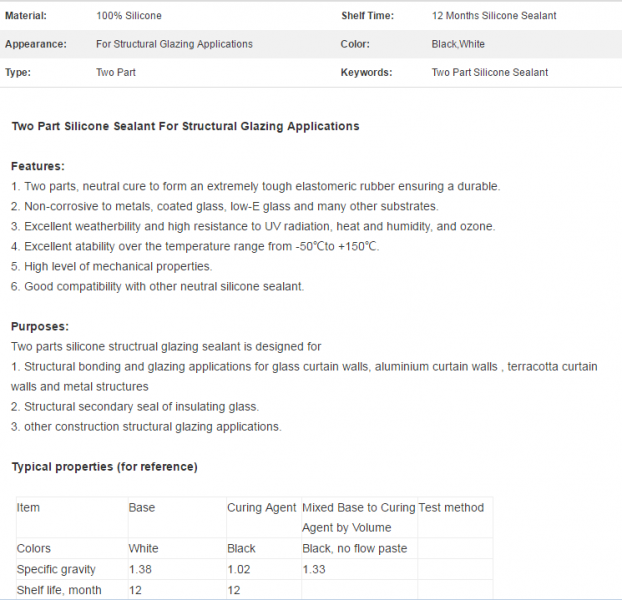The height and width of the screenshot is (600, 622).
Task: Click the Purposes heading
Action: (40, 326)
